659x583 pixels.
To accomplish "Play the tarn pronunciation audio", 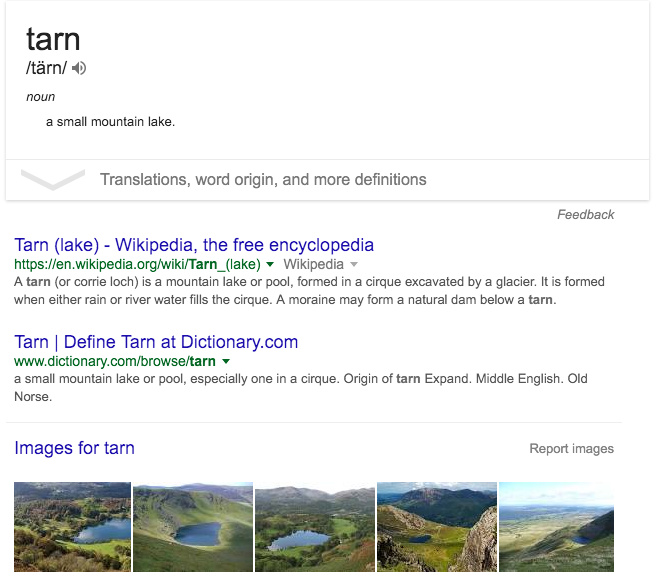I will [80, 68].
